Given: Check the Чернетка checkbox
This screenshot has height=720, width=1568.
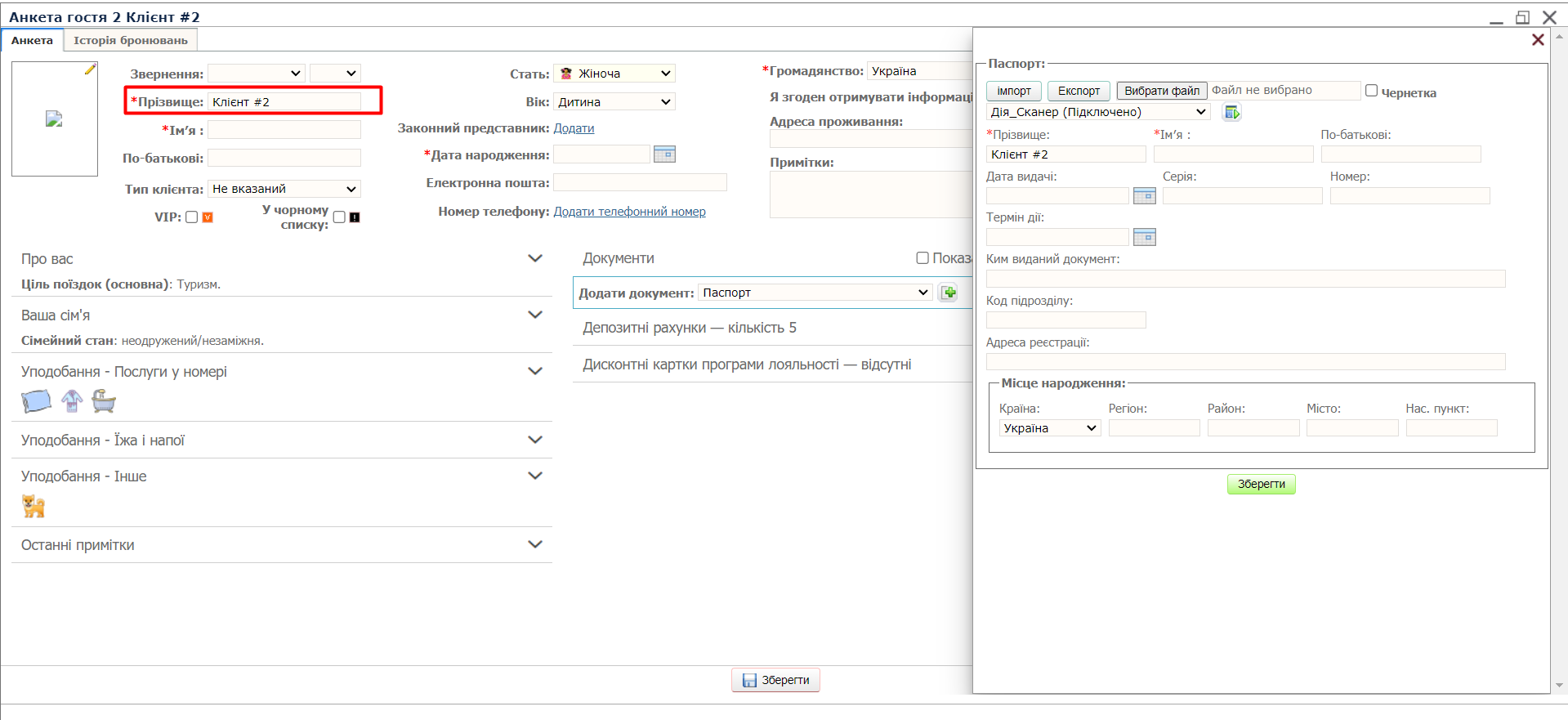Looking at the screenshot, I should point(1371,91).
